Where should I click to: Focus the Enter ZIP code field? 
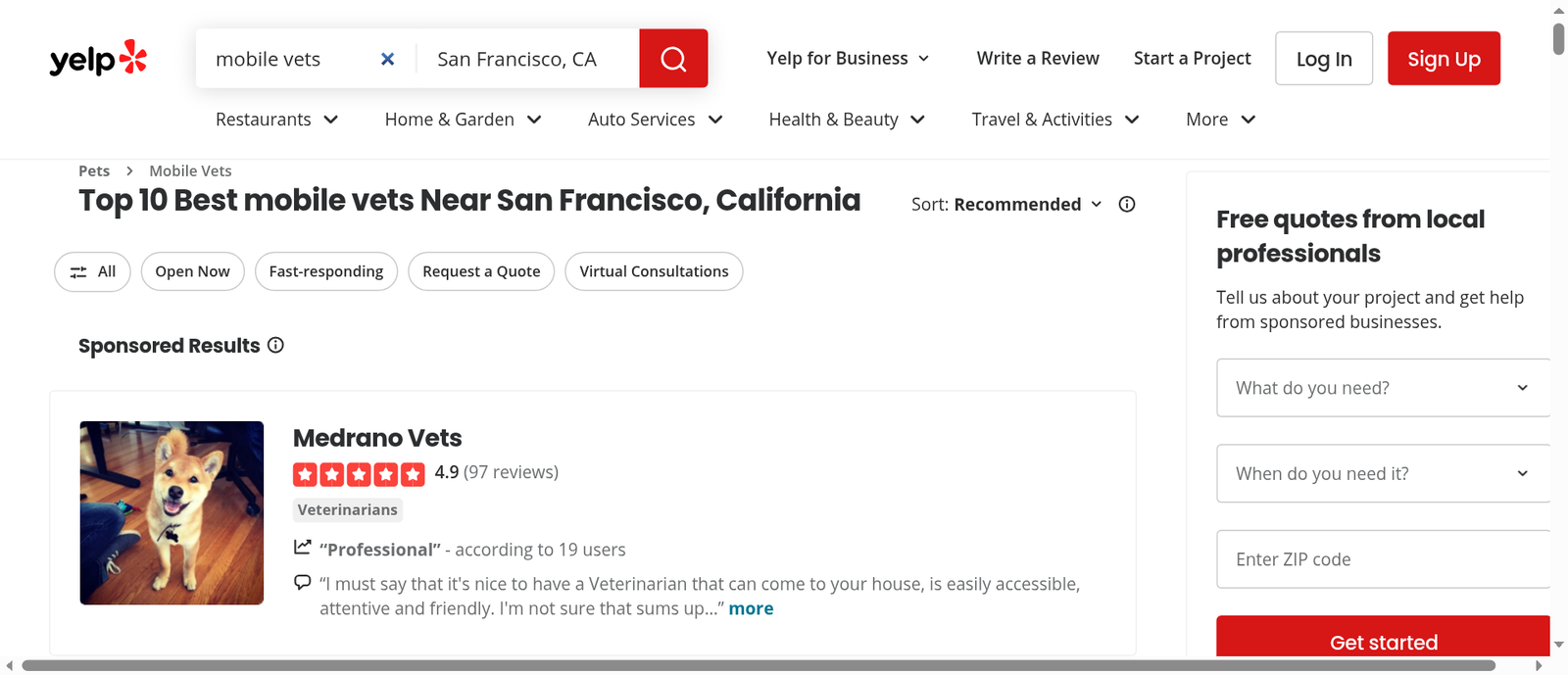[x=1383, y=559]
